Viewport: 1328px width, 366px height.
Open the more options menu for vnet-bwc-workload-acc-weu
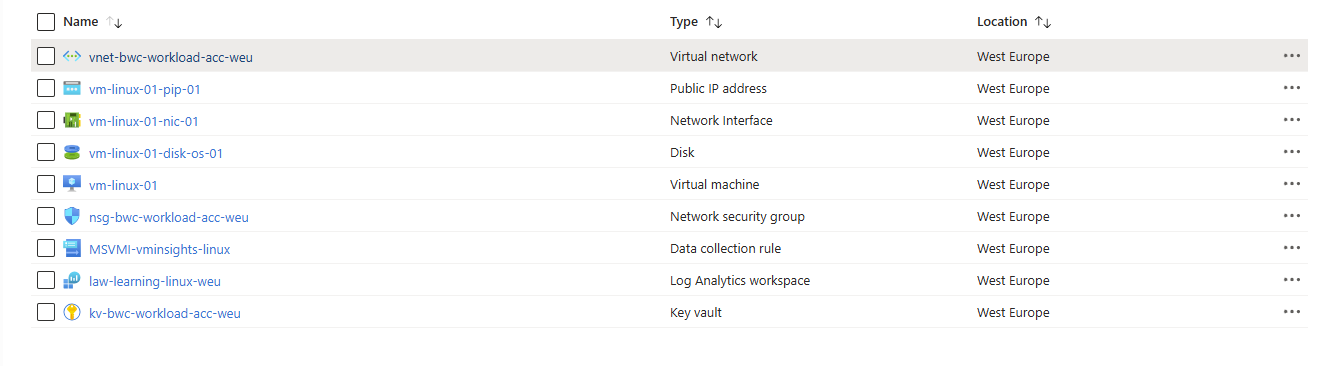[1292, 56]
